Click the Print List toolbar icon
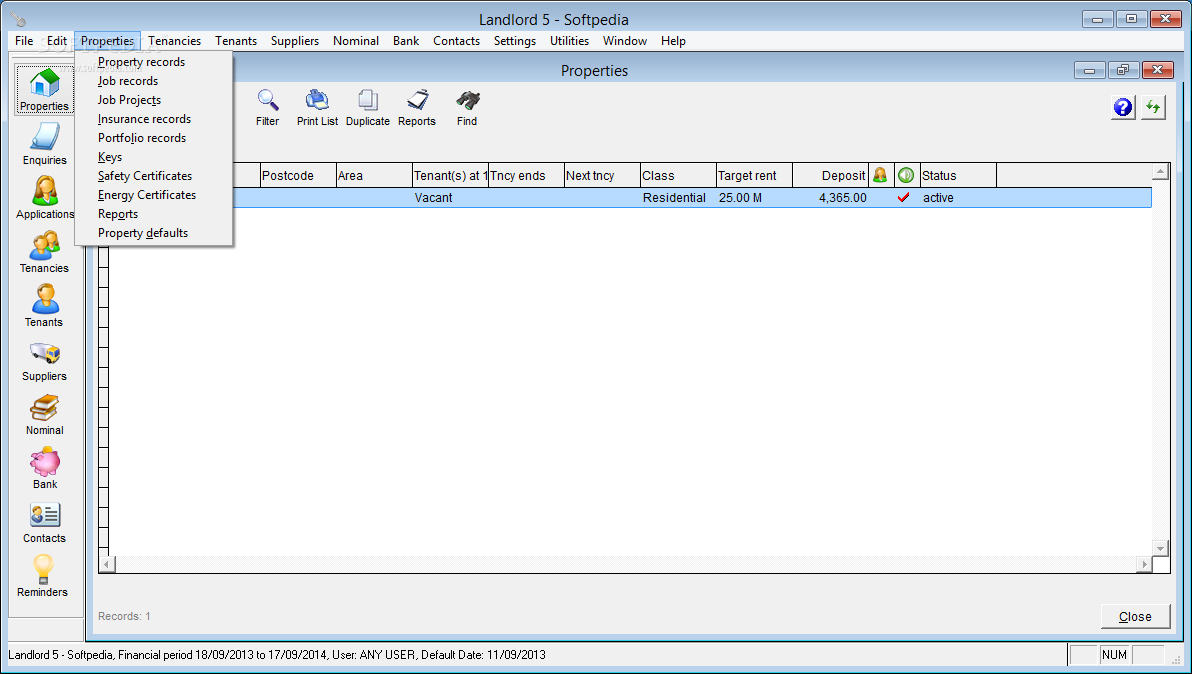1192x674 pixels. [317, 108]
